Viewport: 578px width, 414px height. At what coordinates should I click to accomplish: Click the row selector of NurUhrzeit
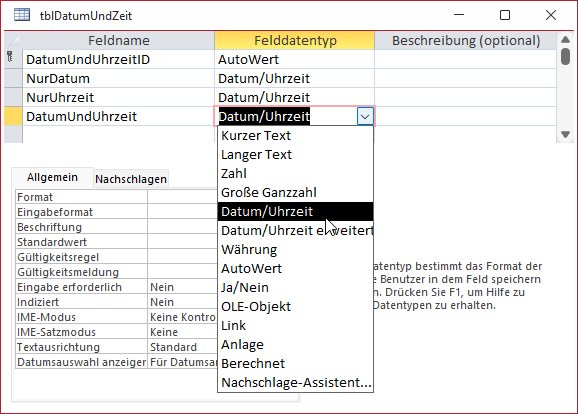[13, 97]
